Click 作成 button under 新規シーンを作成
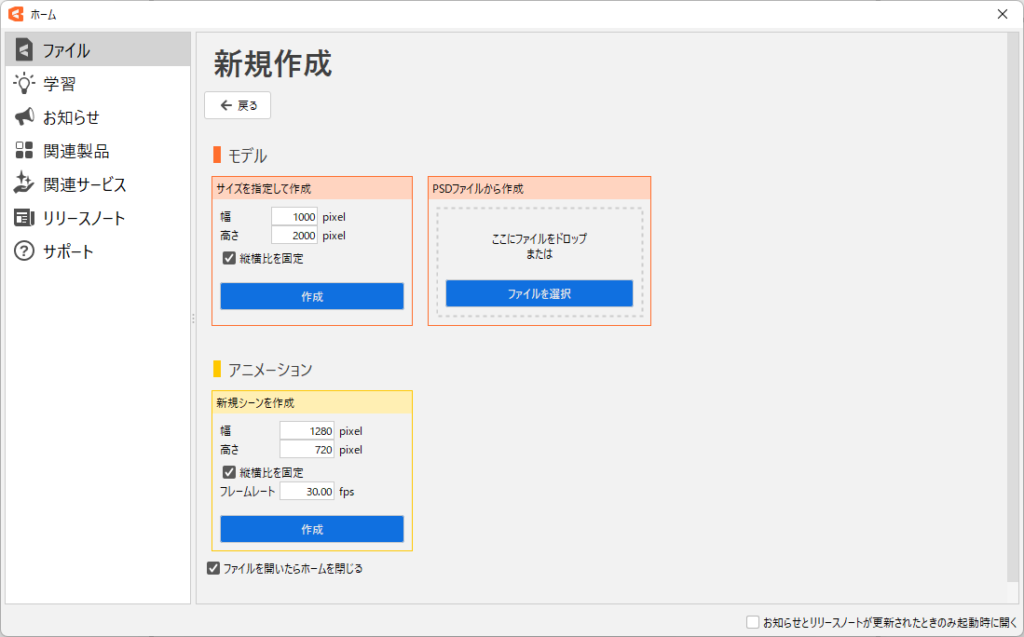Viewport: 1024px width, 637px height. 312,529
